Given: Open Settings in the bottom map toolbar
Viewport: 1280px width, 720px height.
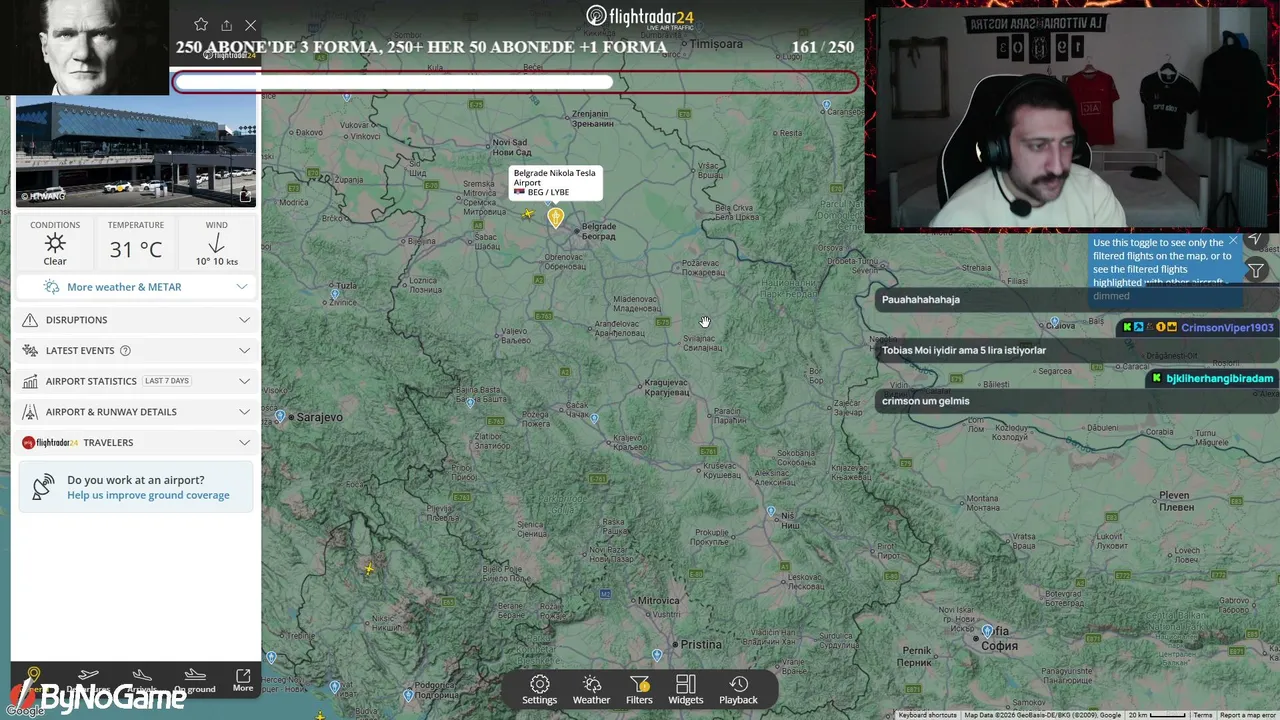Looking at the screenshot, I should [x=539, y=690].
